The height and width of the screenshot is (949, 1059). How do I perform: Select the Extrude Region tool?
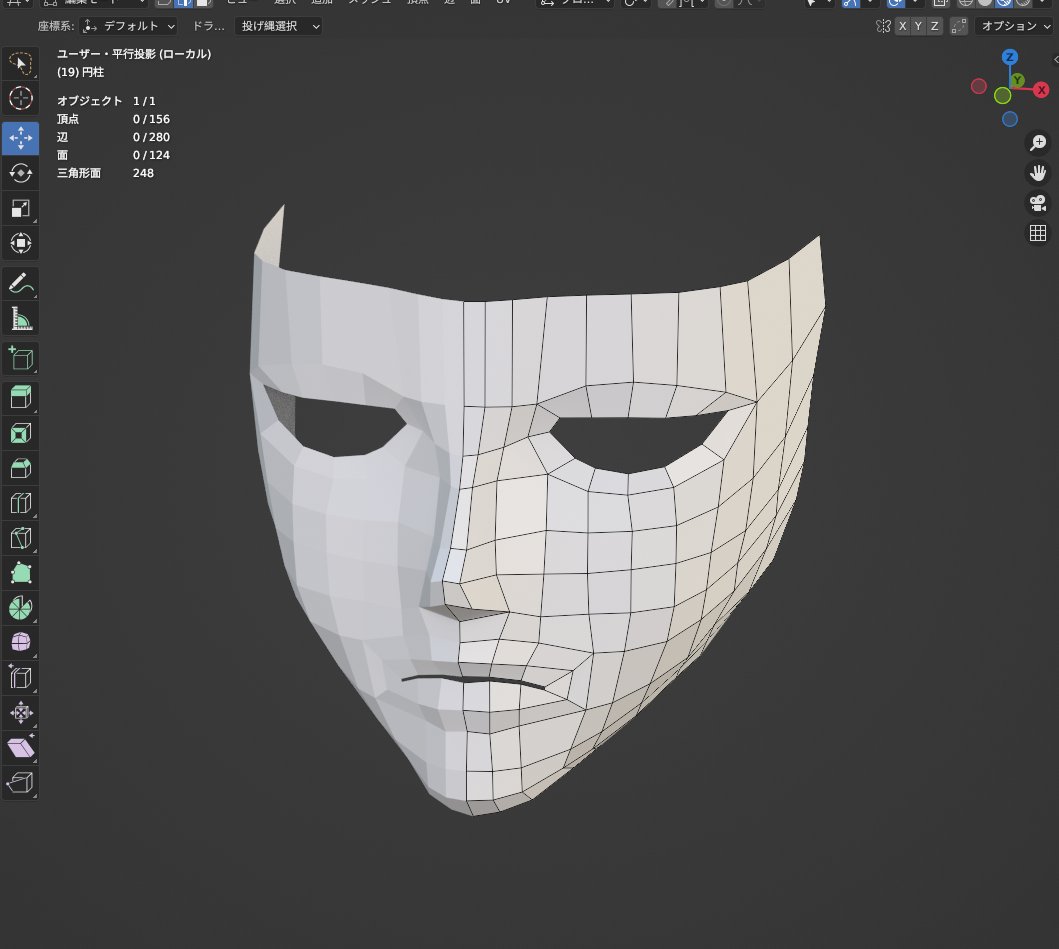(20, 397)
